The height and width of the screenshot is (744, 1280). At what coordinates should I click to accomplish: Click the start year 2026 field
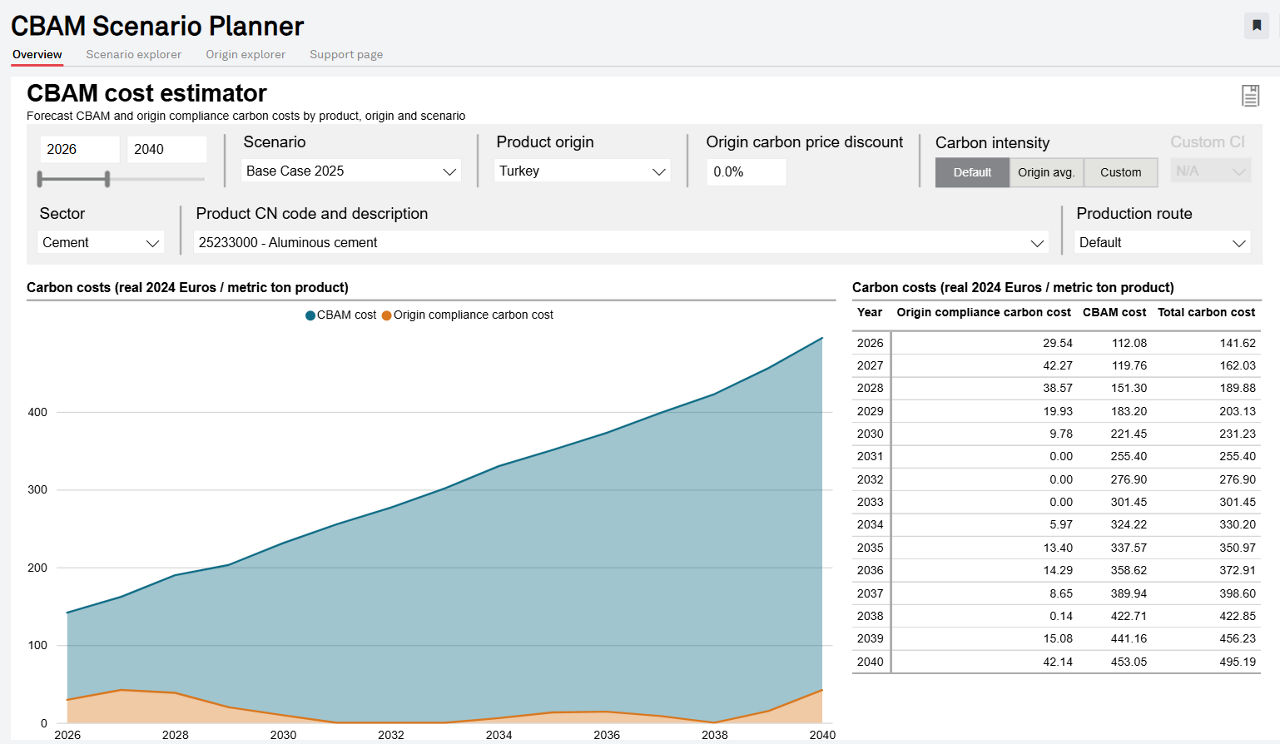(81, 149)
